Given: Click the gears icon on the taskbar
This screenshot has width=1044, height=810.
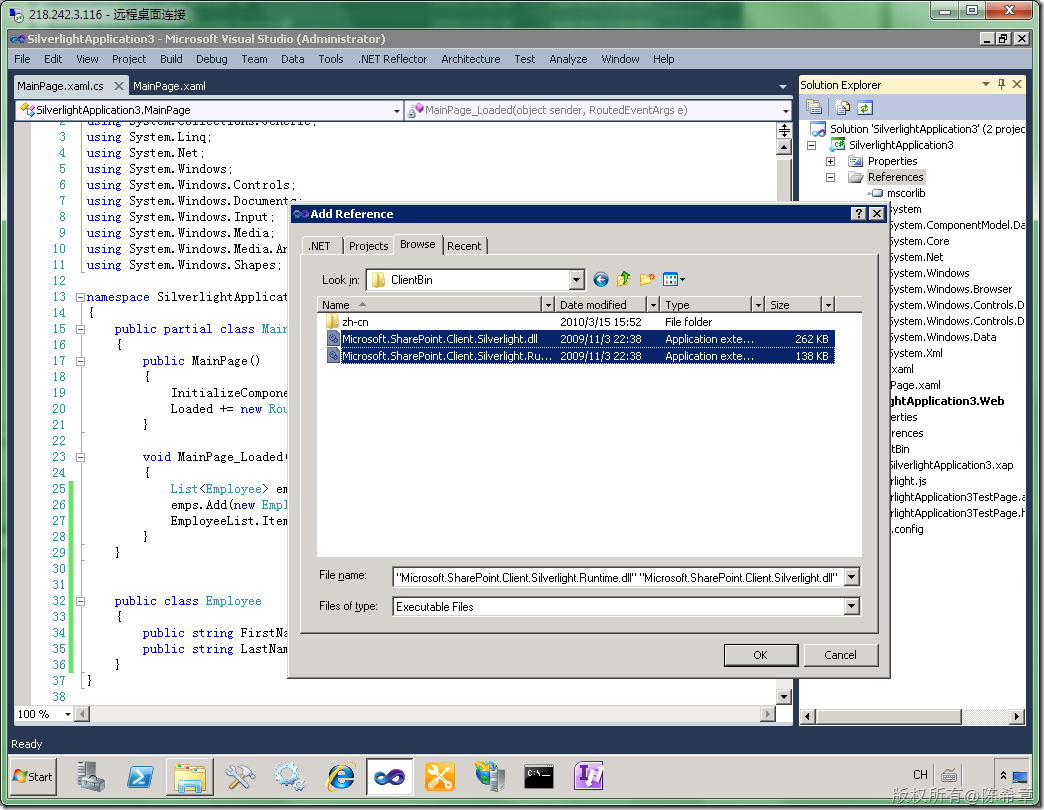Looking at the screenshot, I should 290,776.
